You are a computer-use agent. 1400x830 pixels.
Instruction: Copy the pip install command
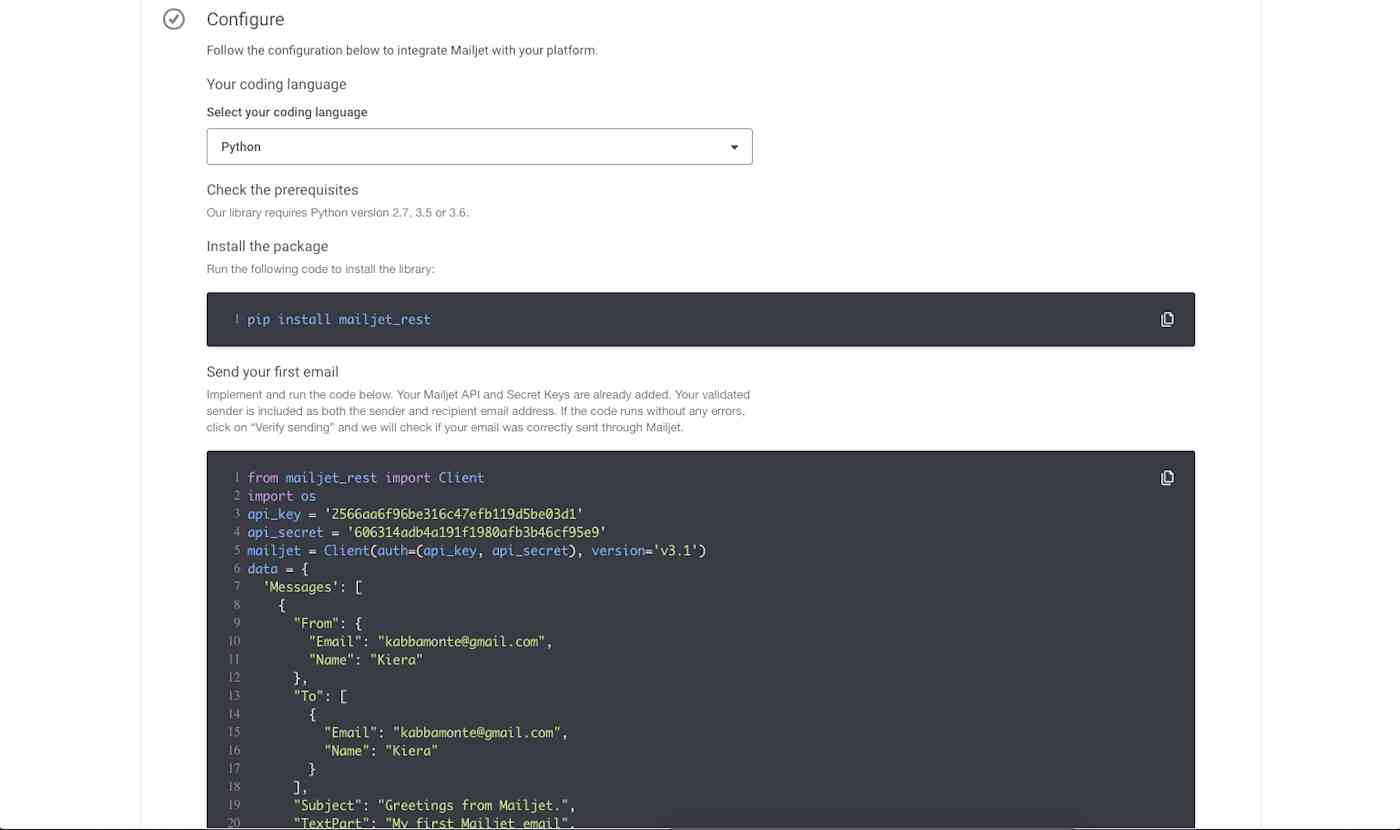[1167, 319]
